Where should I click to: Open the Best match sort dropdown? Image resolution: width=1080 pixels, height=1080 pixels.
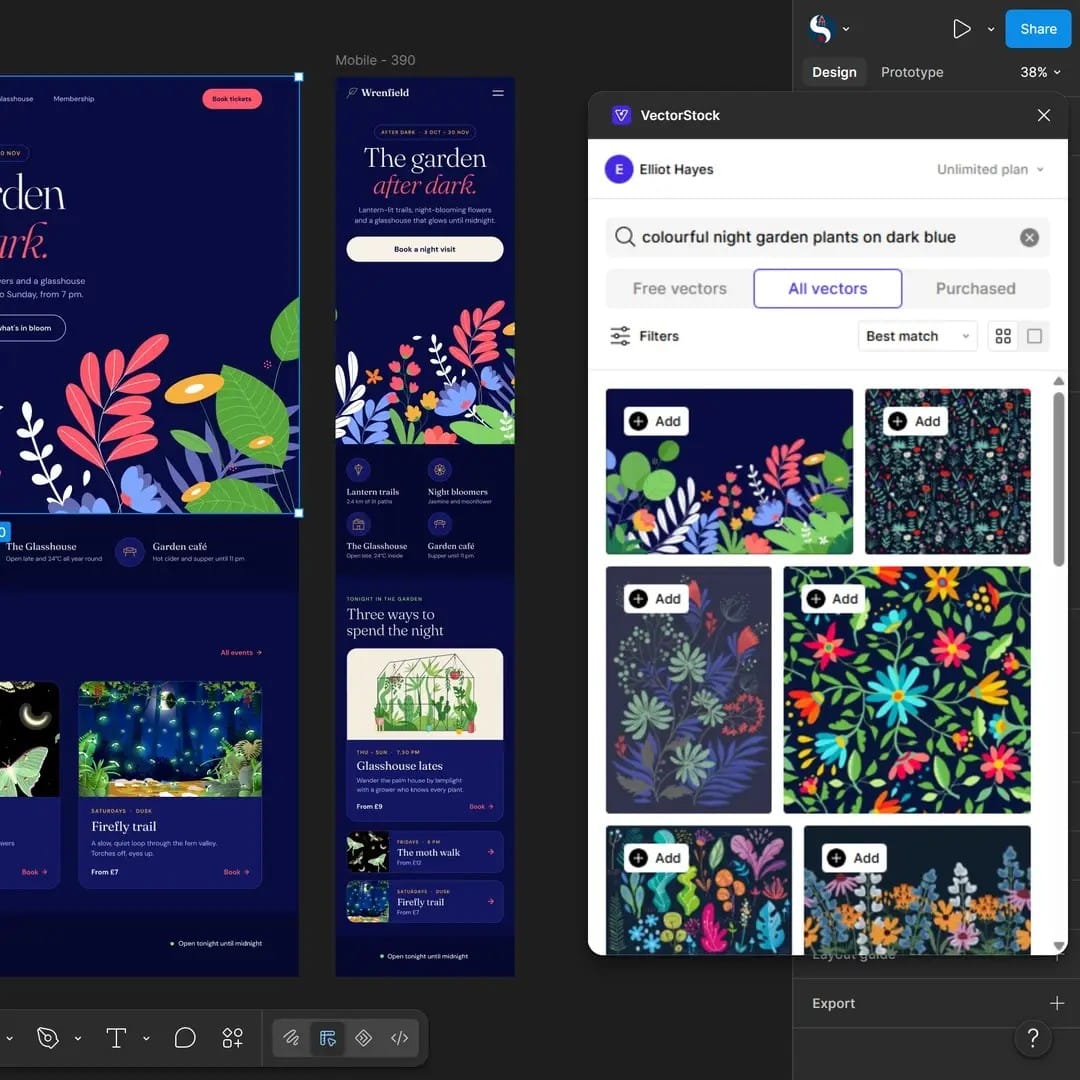[x=917, y=336]
